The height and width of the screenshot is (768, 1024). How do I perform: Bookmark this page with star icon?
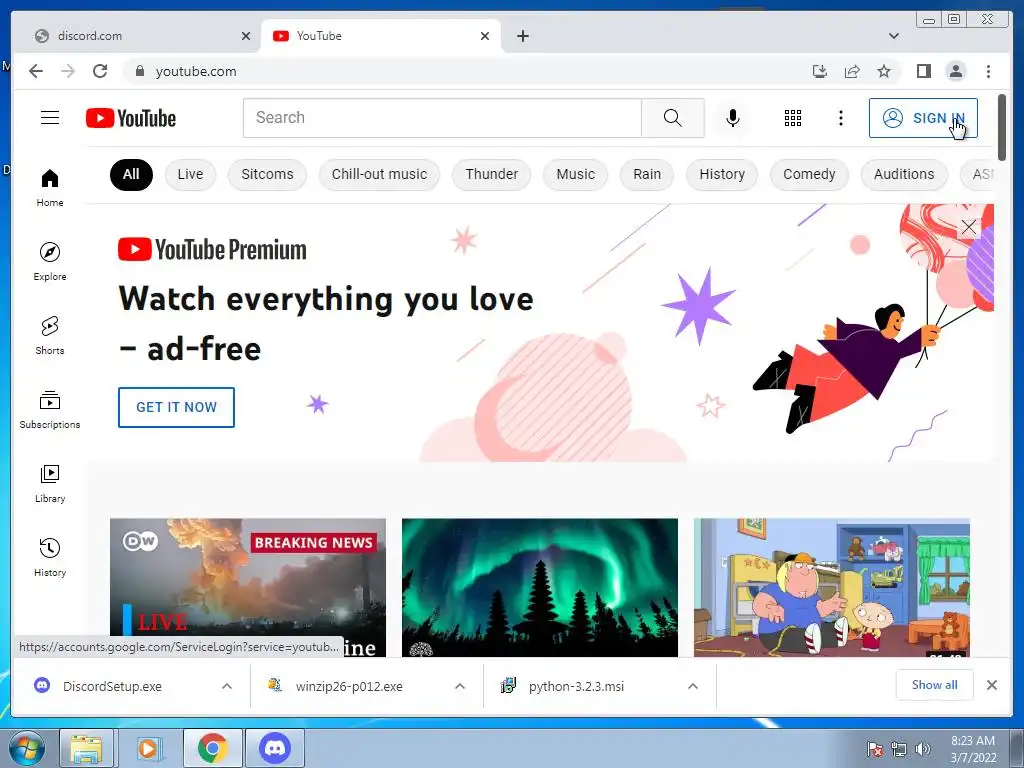point(884,71)
